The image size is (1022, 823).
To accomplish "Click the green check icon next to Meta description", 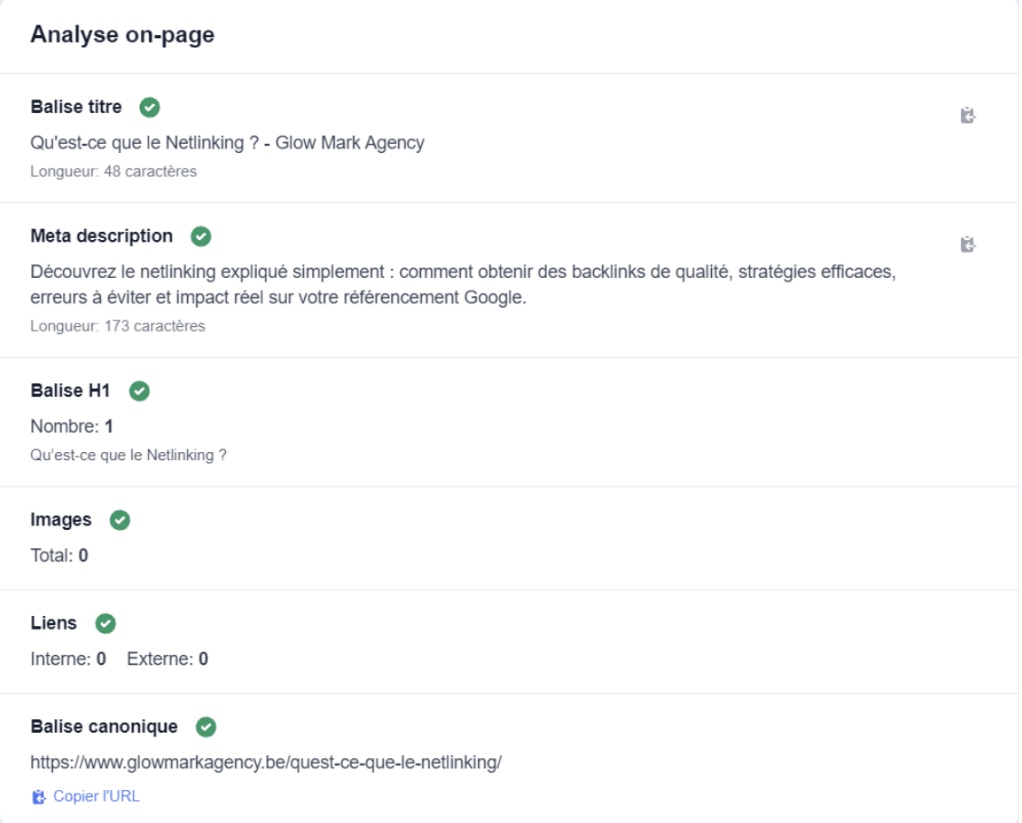I will 200,236.
